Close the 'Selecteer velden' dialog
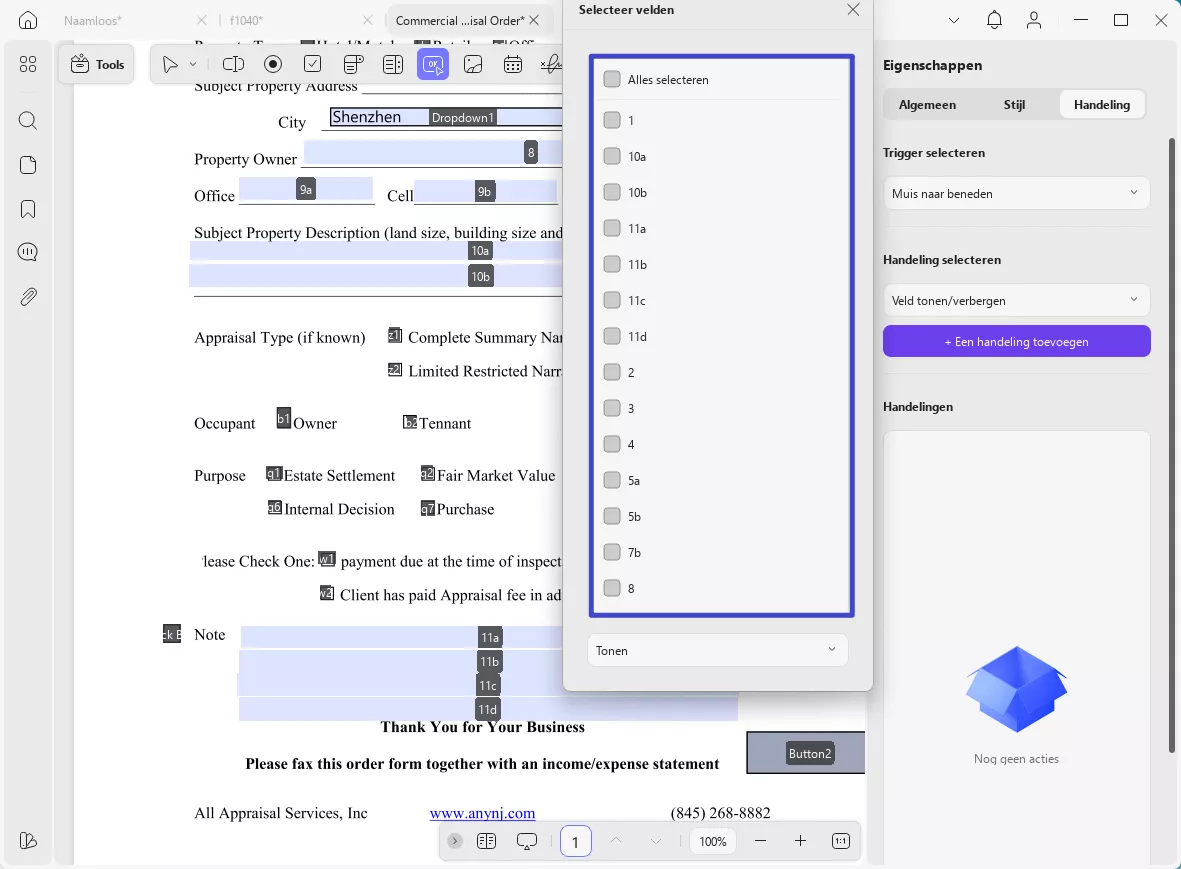Viewport: 1181px width, 869px height. (853, 10)
